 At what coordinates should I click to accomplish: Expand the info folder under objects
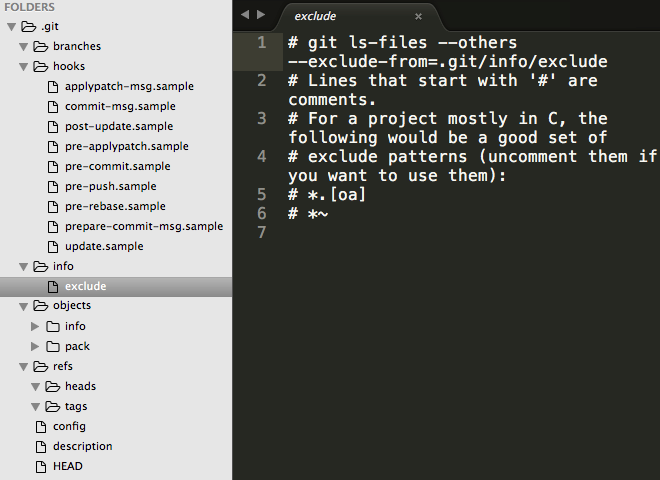pyautogui.click(x=35, y=326)
